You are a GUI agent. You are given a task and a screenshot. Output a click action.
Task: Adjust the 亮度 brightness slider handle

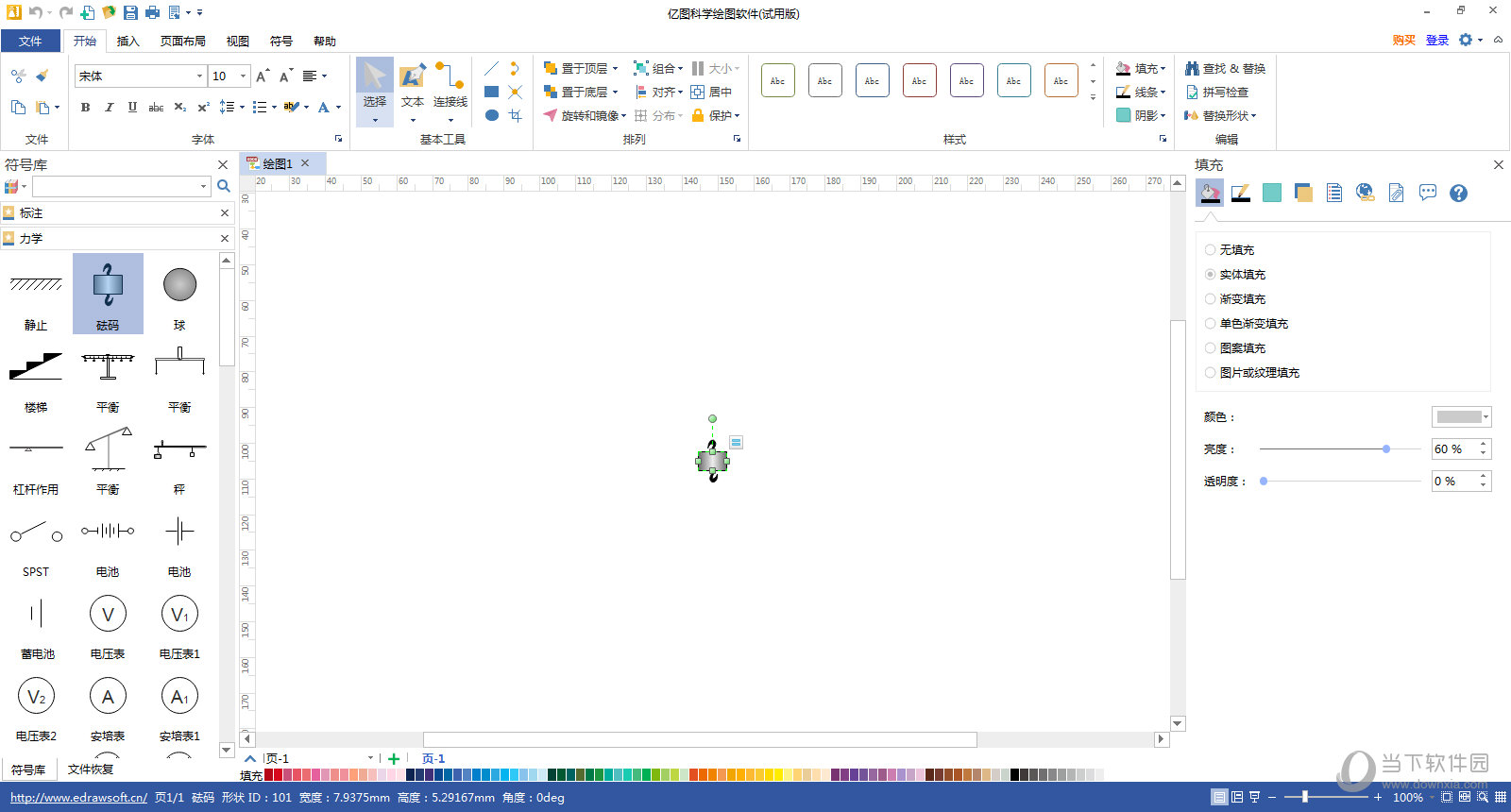point(1386,449)
